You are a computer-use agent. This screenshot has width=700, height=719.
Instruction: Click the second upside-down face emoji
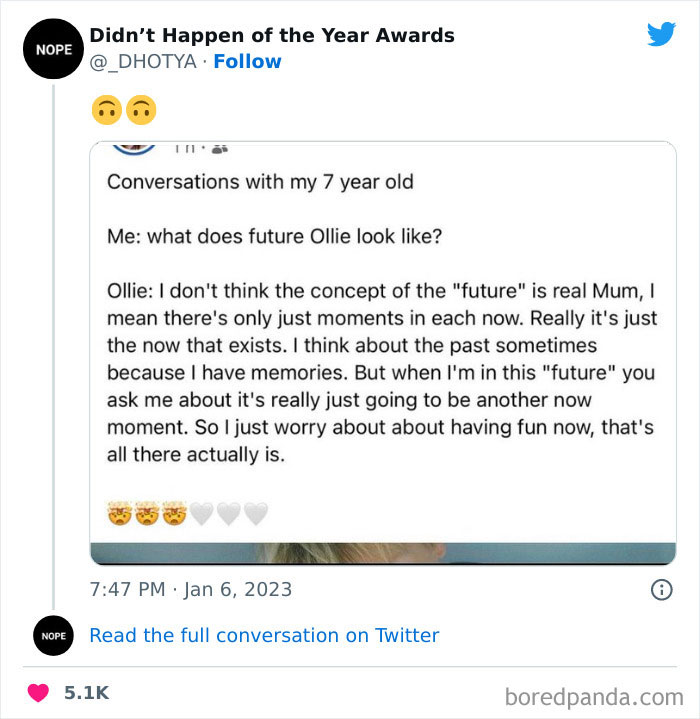tap(141, 110)
